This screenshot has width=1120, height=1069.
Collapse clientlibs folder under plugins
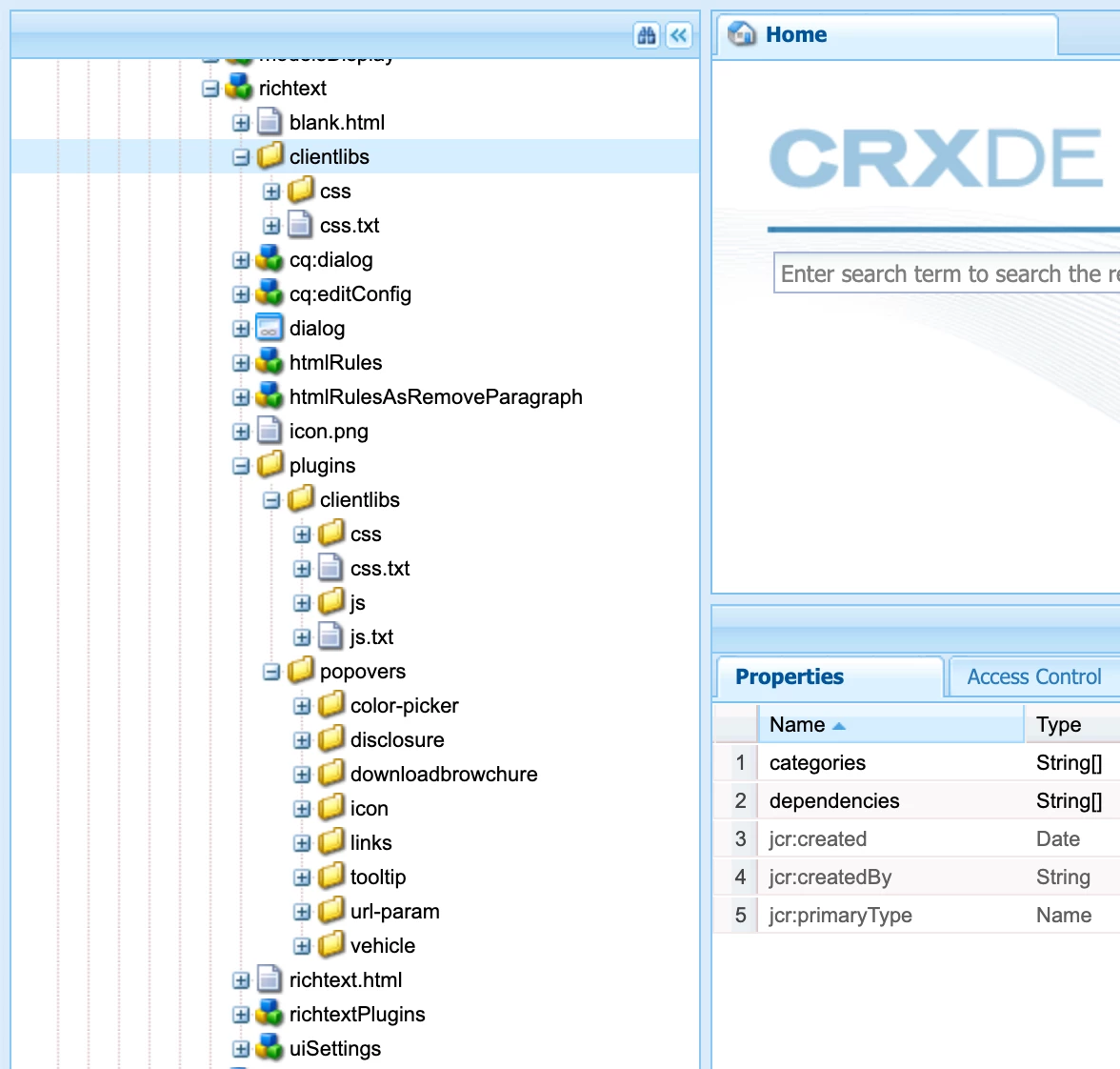coord(271,500)
